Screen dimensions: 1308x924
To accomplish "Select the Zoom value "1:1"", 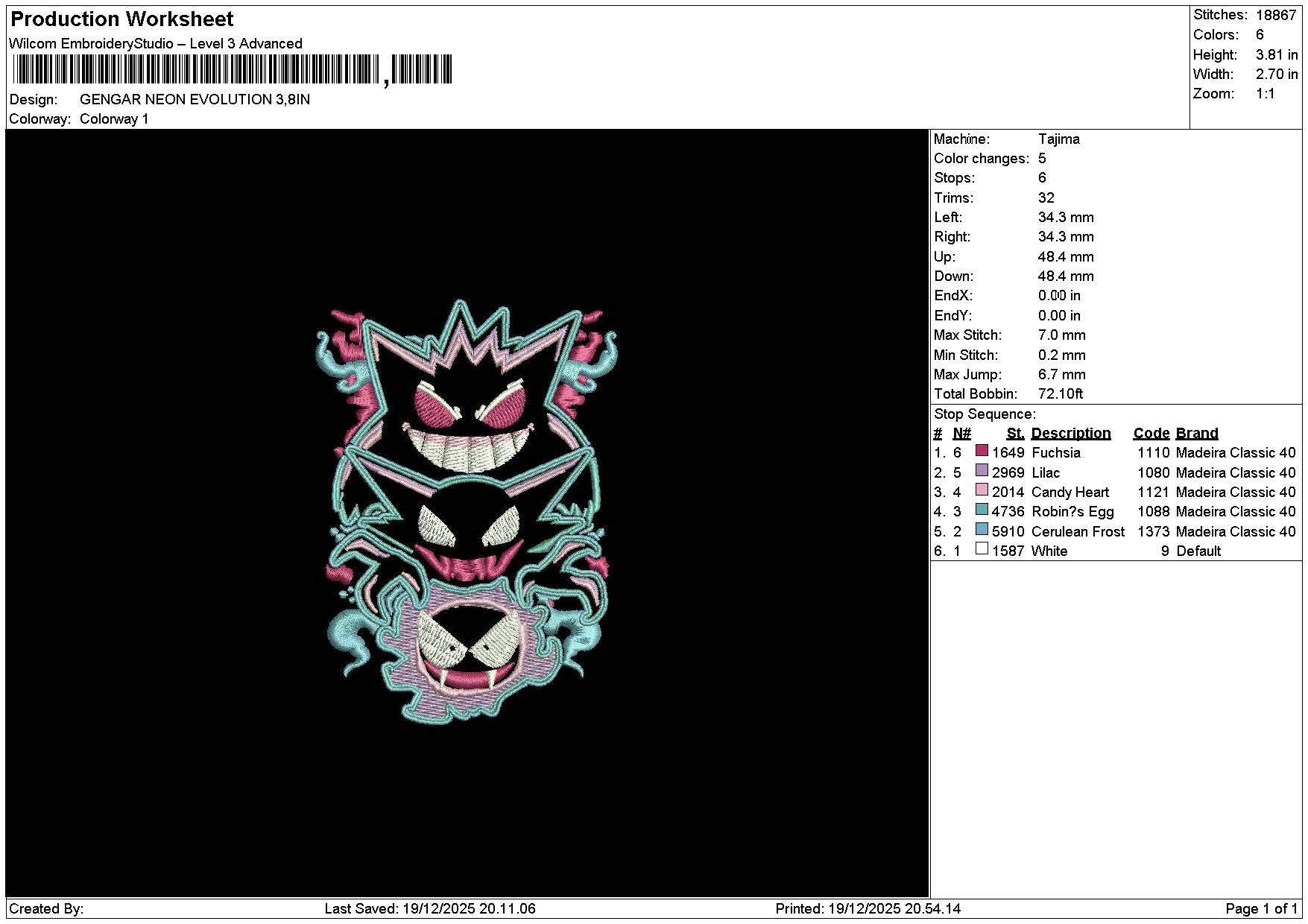I will [1266, 93].
